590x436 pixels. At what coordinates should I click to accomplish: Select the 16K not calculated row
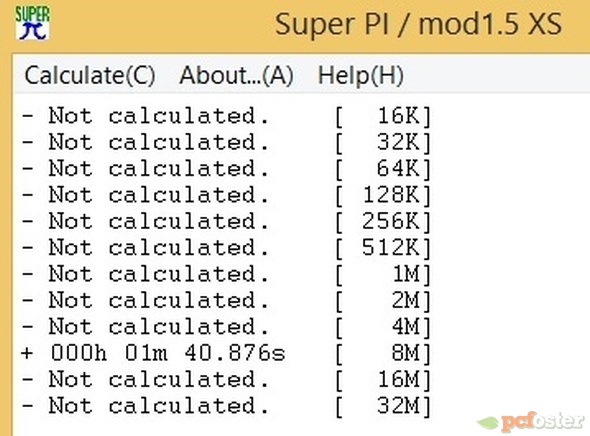coord(227,116)
